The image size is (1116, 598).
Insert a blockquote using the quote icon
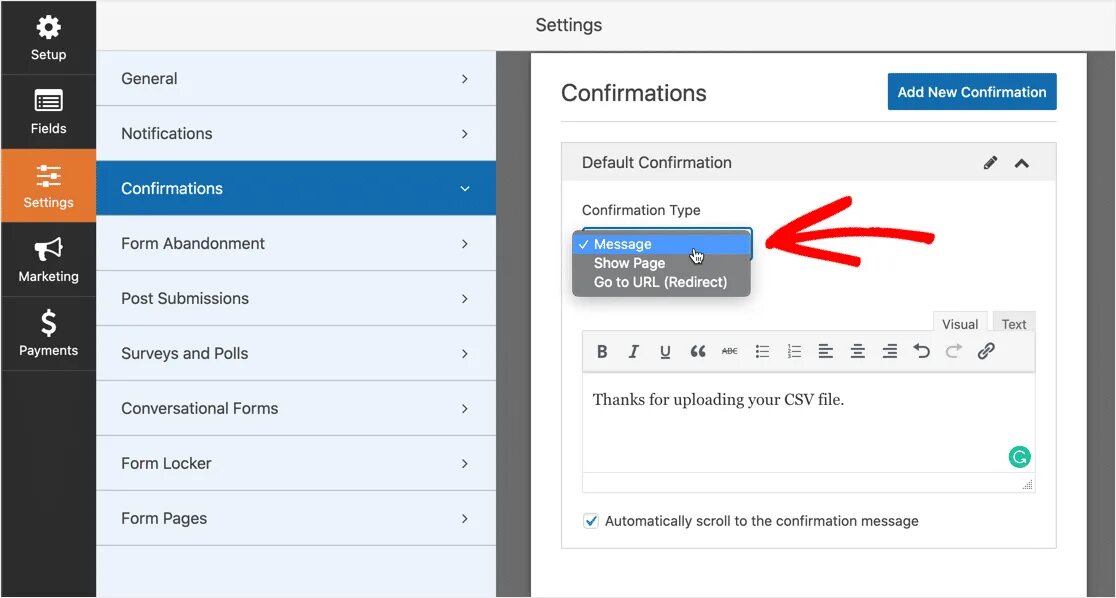pyautogui.click(x=698, y=351)
